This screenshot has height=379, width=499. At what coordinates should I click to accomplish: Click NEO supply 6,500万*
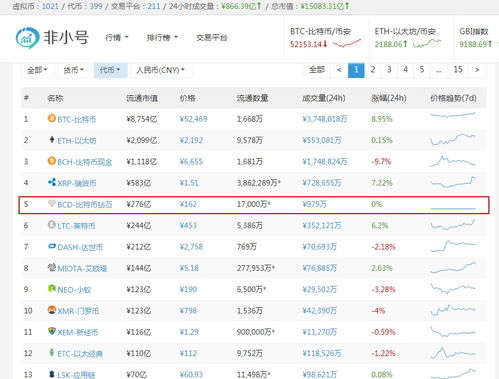251,290
